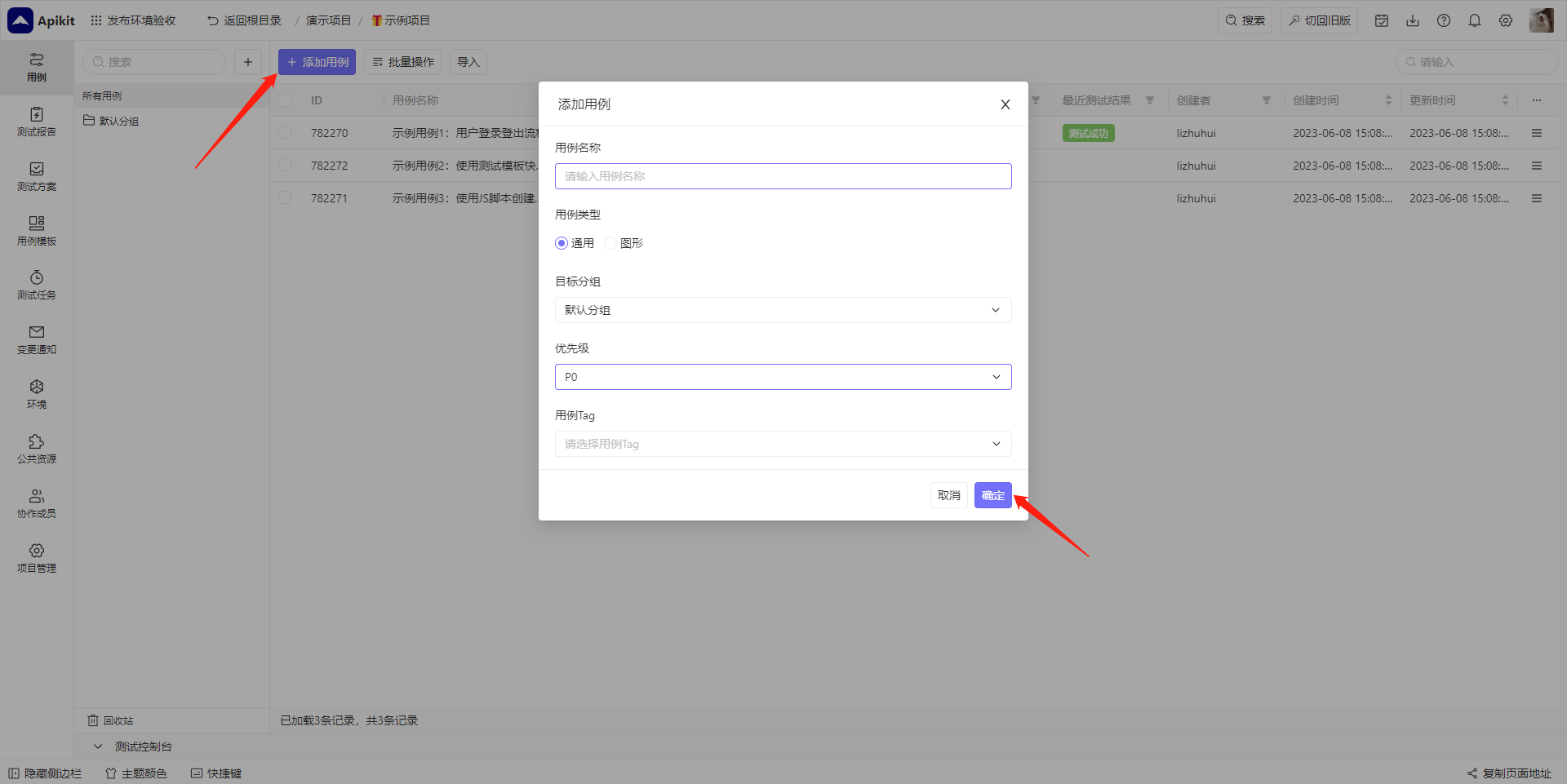Expand the 测试控制台 panel
The width and height of the screenshot is (1567, 784).
coord(98,746)
